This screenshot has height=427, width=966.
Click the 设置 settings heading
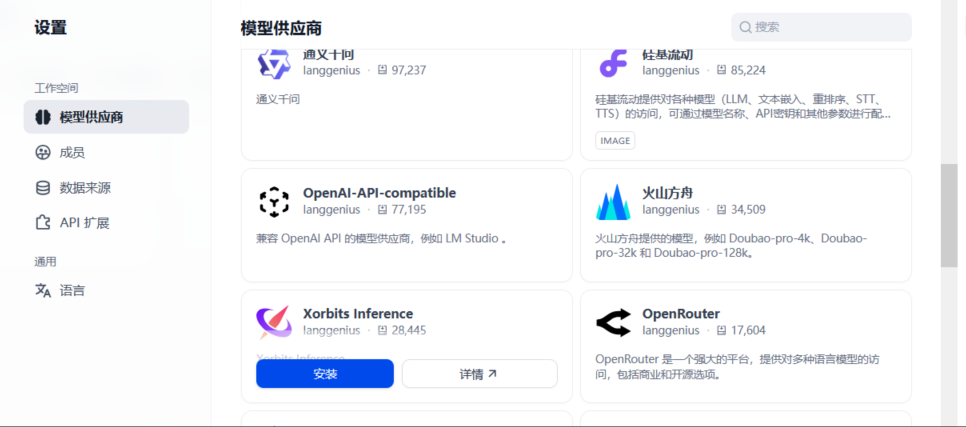[x=51, y=28]
